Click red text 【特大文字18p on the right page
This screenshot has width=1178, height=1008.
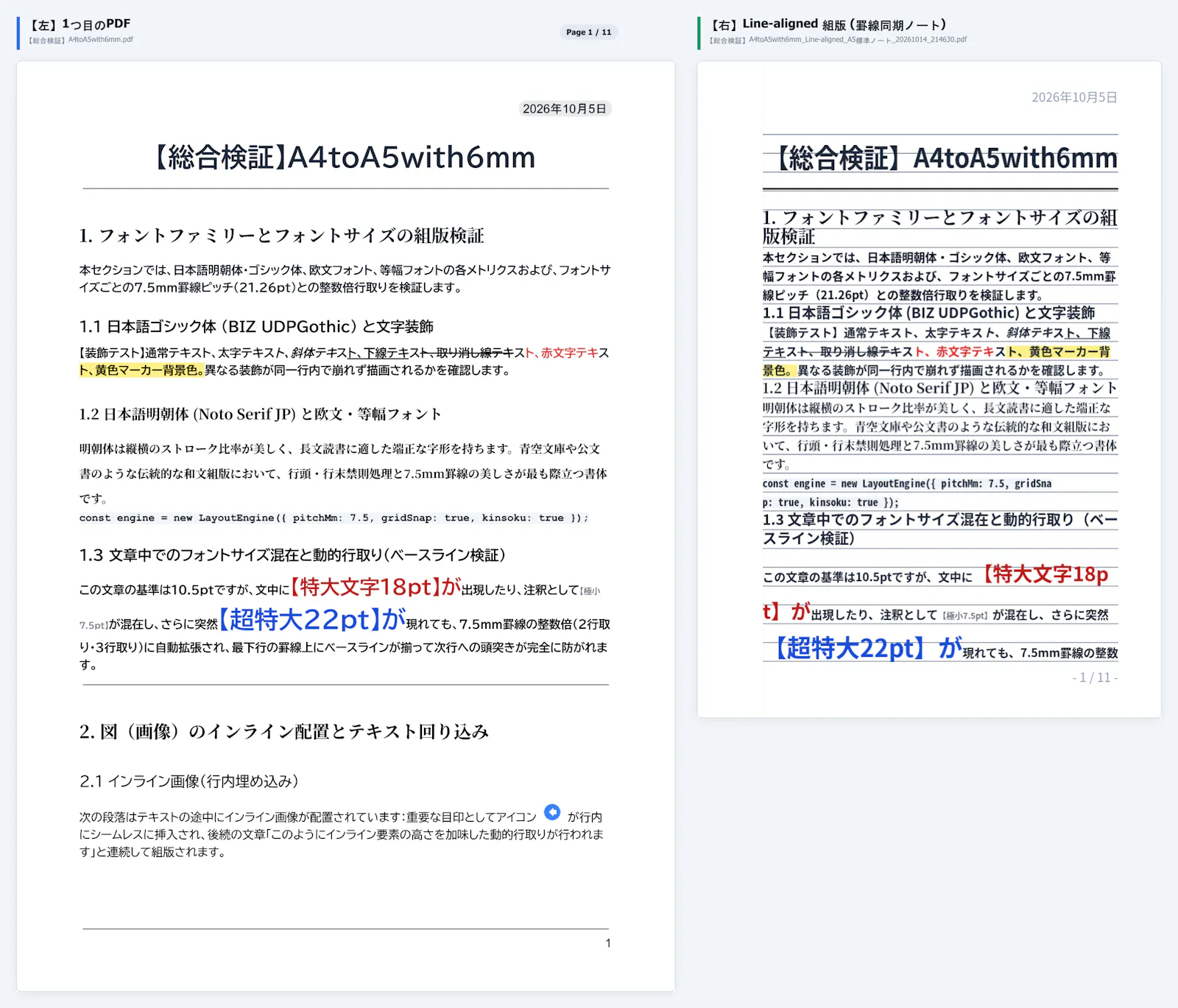1045,574
